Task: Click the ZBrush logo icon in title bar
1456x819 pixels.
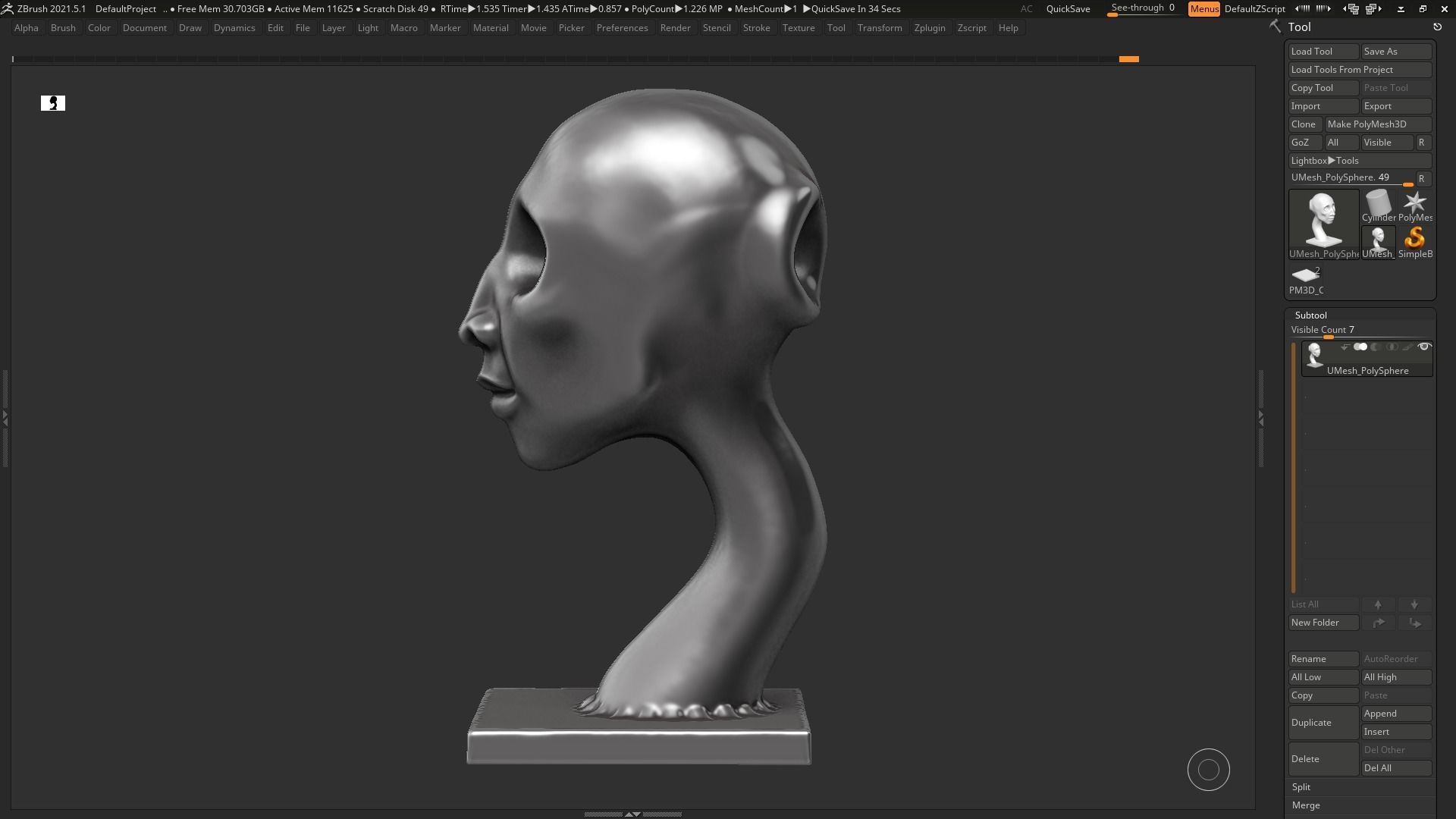Action: tap(7, 9)
